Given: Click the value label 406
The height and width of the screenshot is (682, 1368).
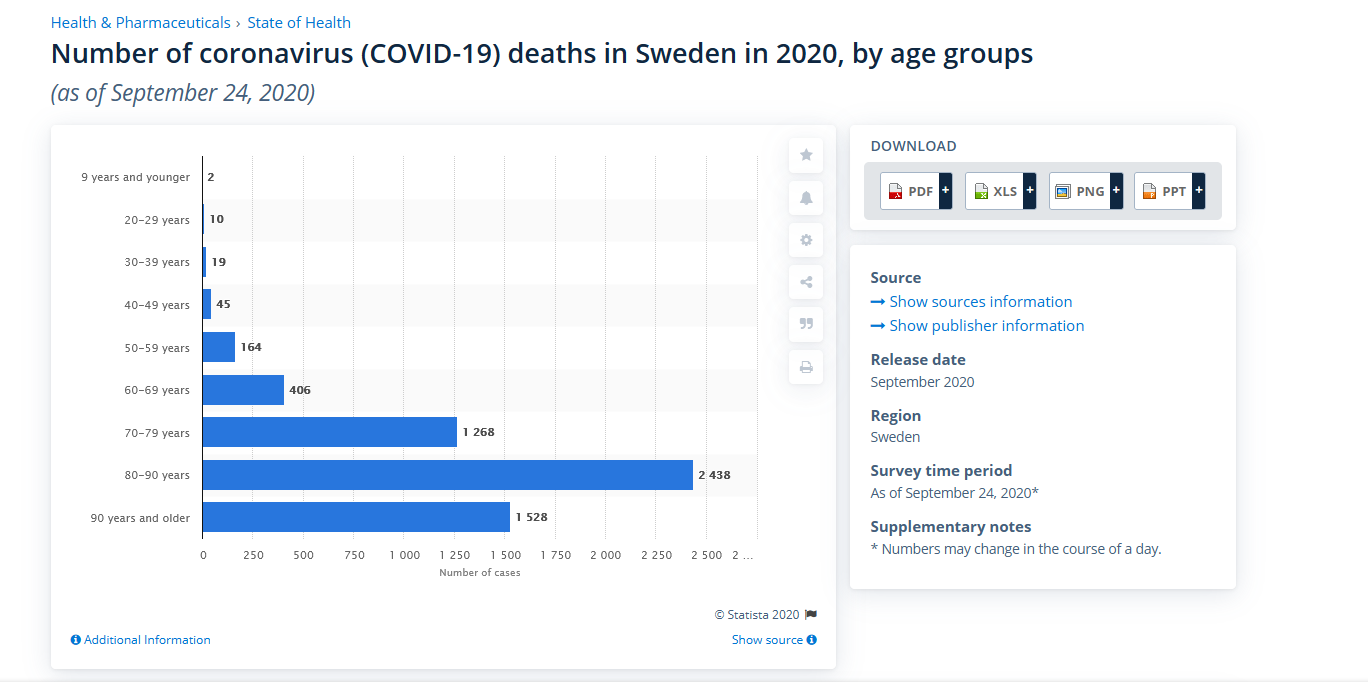Looking at the screenshot, I should click(x=300, y=390).
